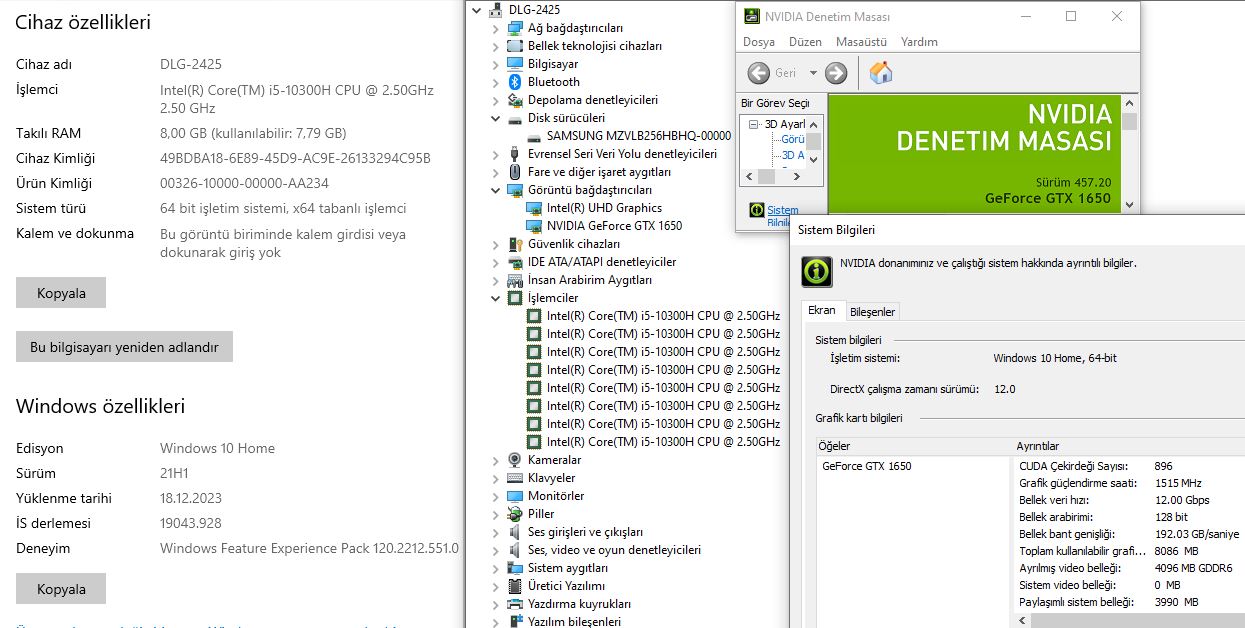Click the Bellek teknolojisi cihazları icon
The height and width of the screenshot is (628, 1245).
515,46
